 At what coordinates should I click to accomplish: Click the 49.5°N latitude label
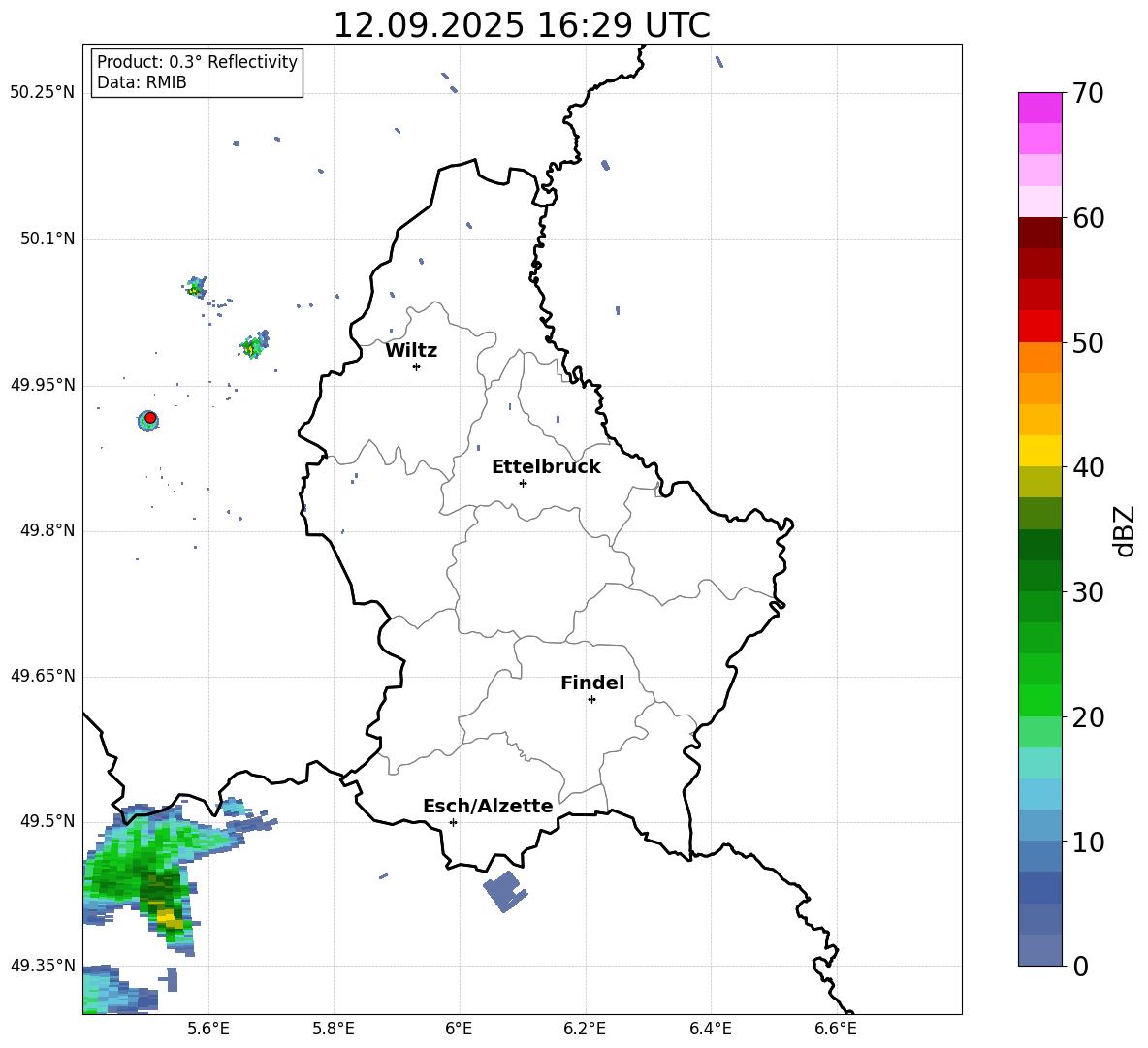click(48, 821)
